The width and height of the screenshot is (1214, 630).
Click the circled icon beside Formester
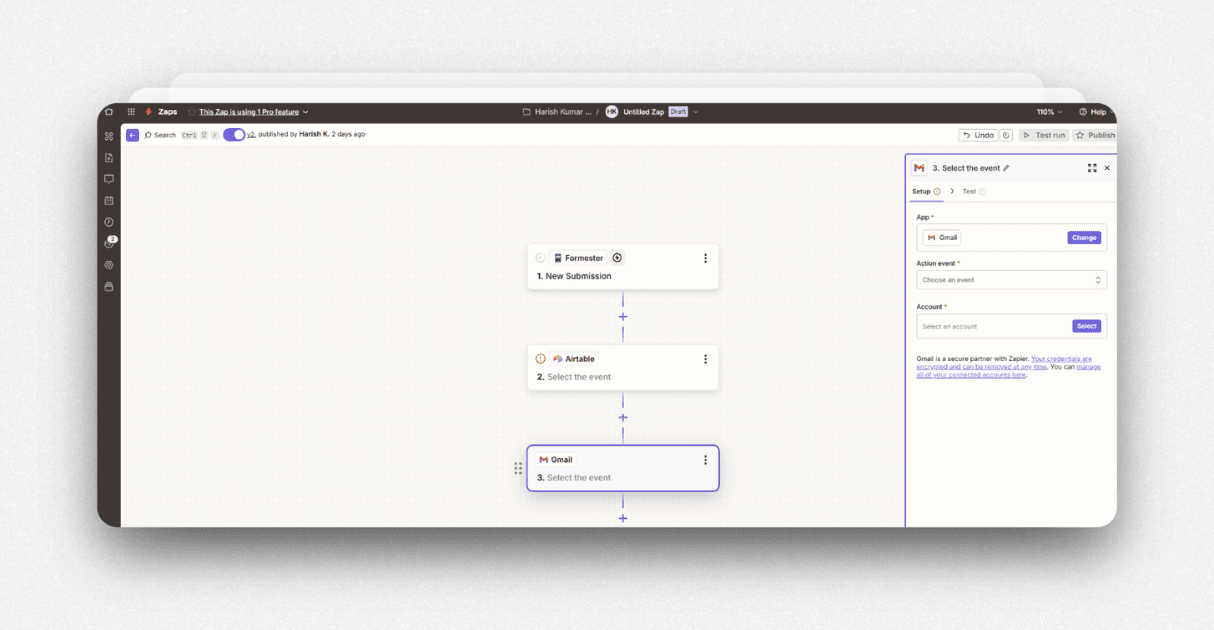(617, 258)
